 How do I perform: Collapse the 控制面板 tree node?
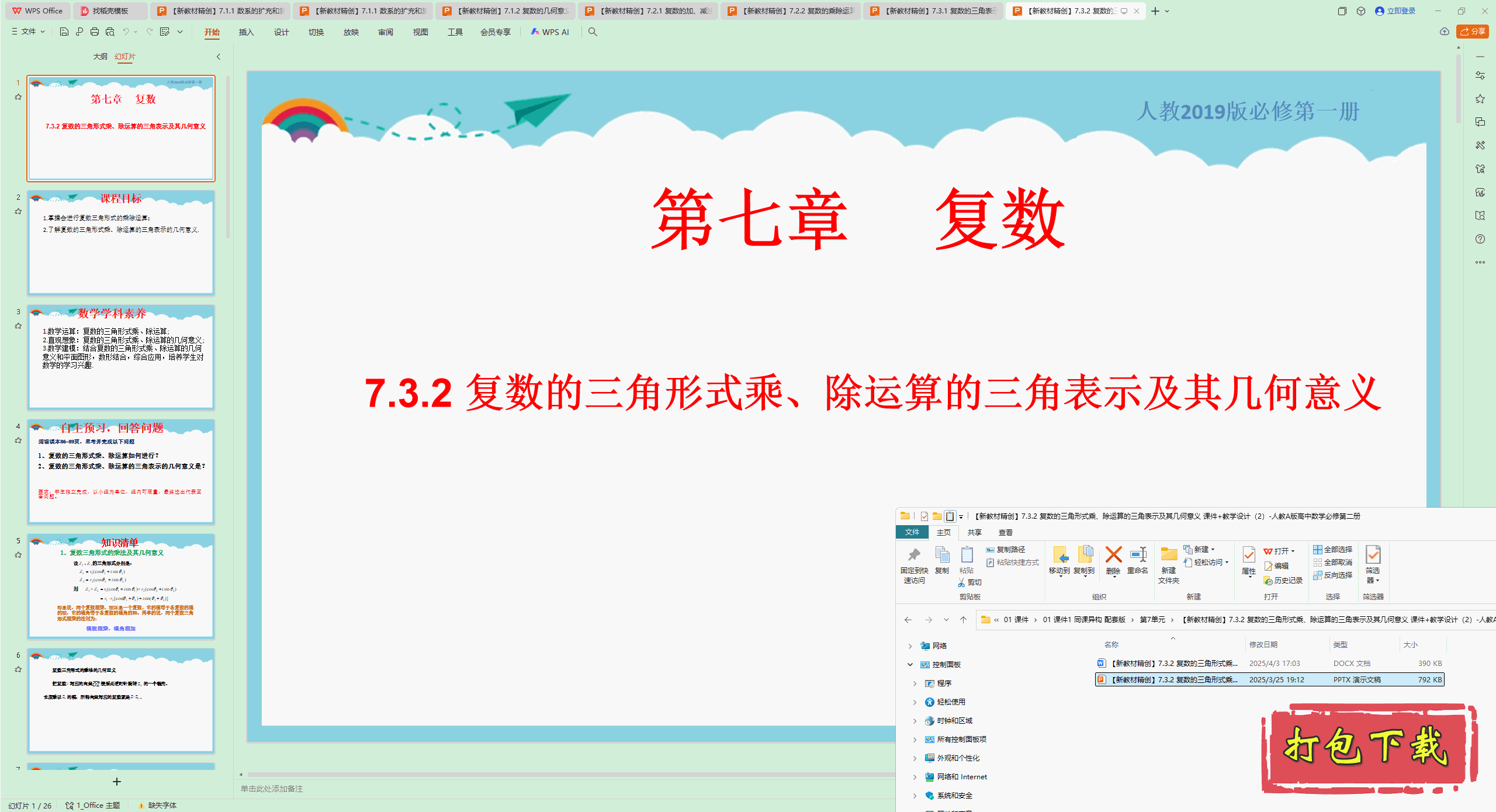point(910,664)
